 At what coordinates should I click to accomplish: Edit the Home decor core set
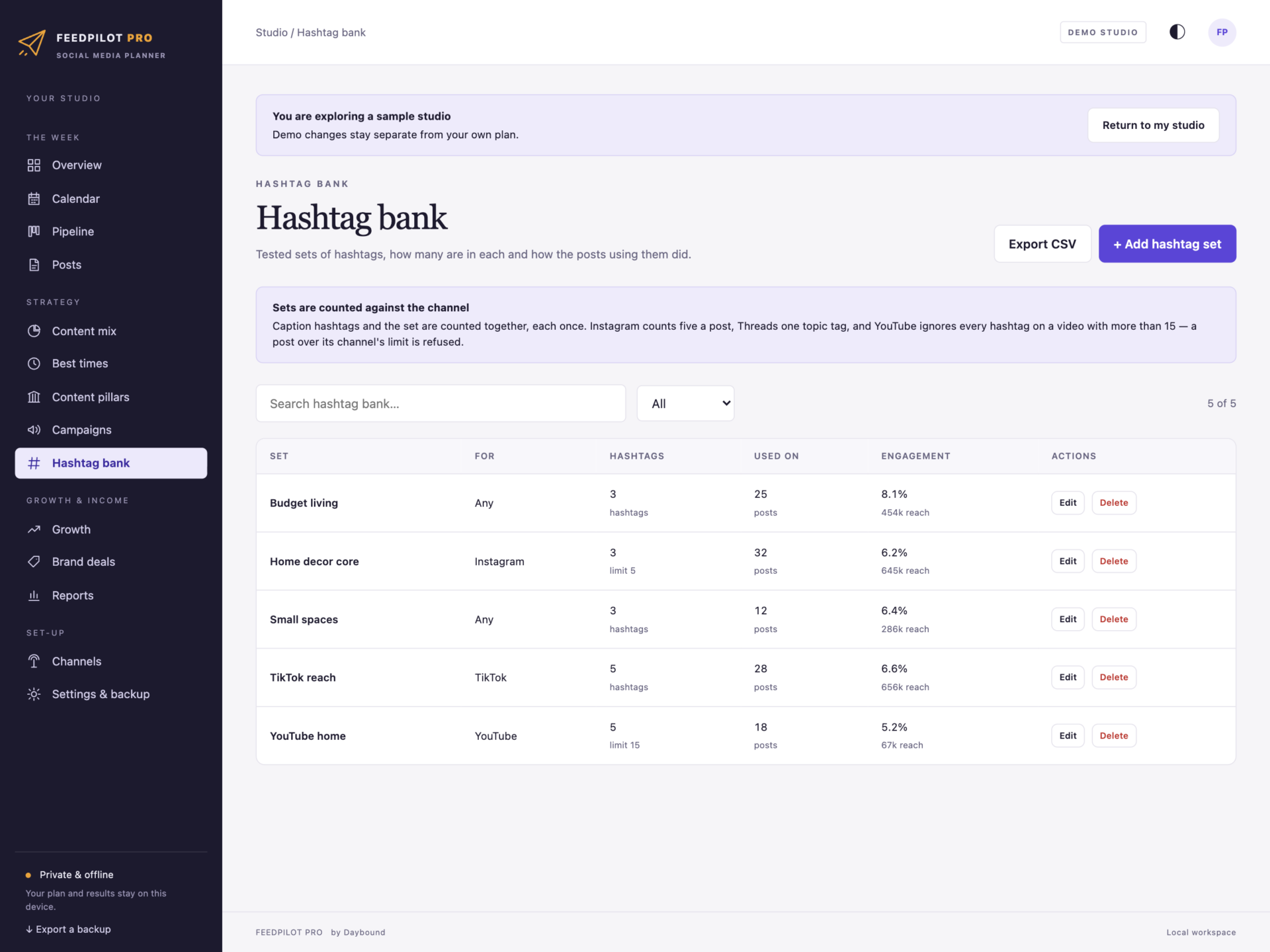click(1068, 561)
